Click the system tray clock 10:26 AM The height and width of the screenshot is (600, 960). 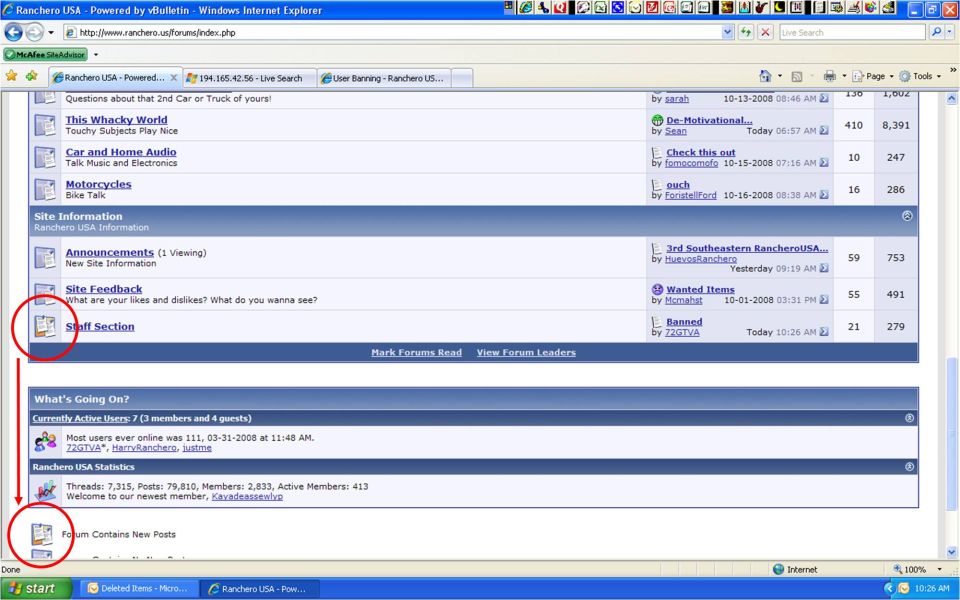pos(932,588)
